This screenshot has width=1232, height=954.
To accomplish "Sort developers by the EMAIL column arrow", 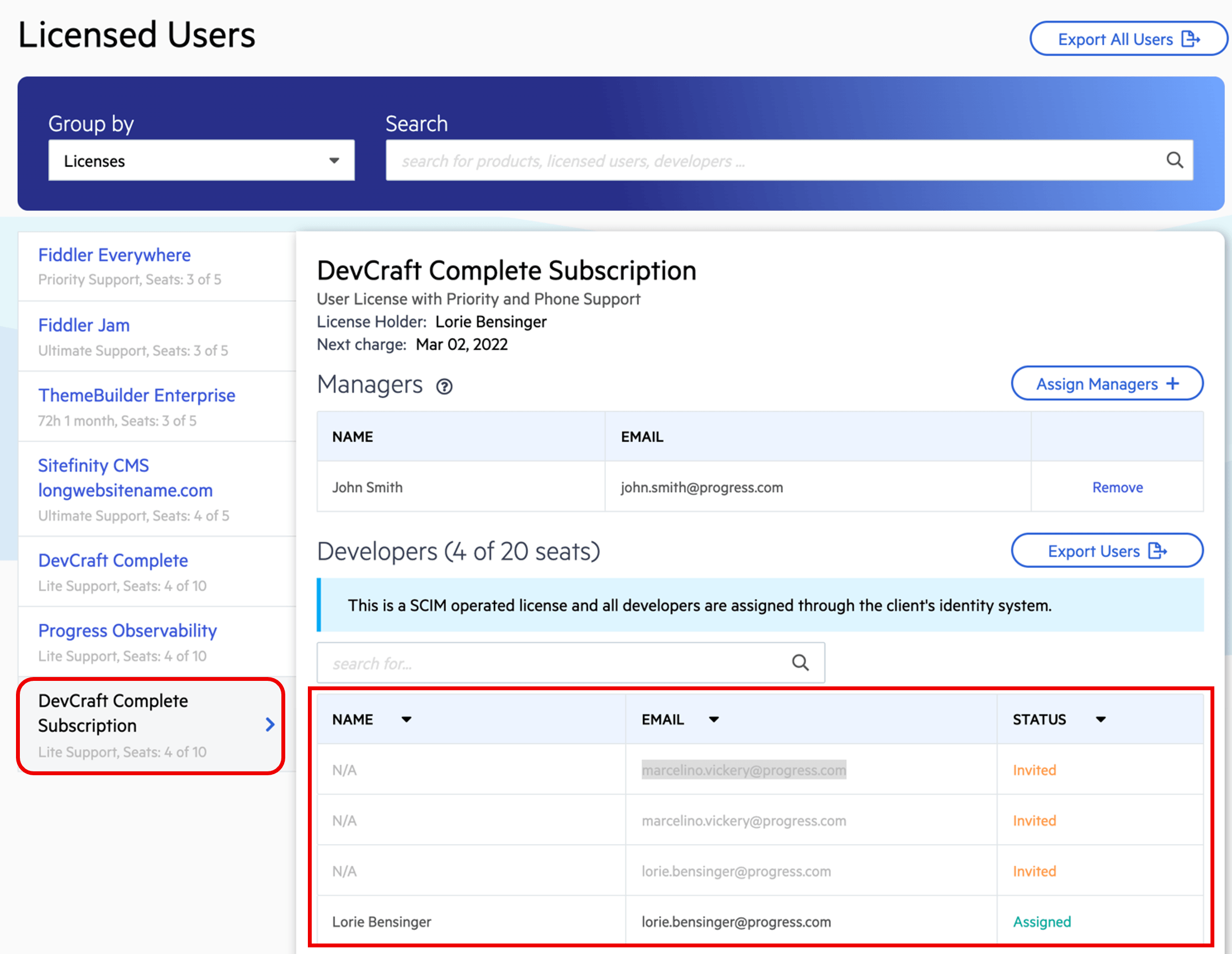I will [x=713, y=720].
